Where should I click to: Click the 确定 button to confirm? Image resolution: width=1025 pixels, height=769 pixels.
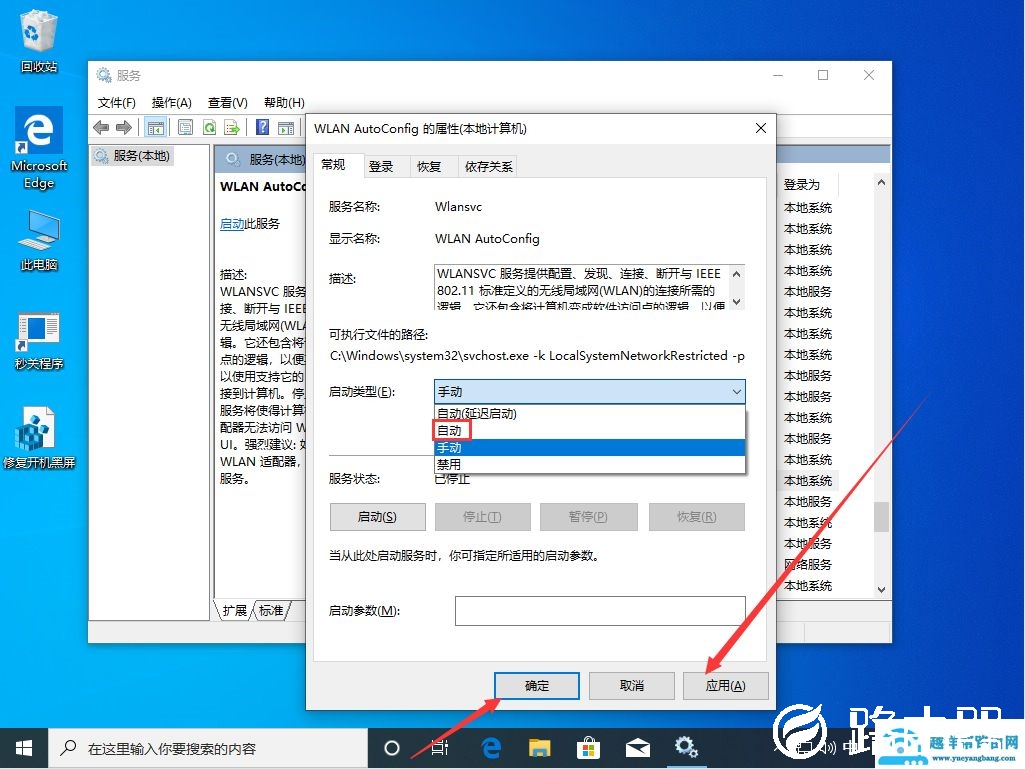pyautogui.click(x=536, y=686)
